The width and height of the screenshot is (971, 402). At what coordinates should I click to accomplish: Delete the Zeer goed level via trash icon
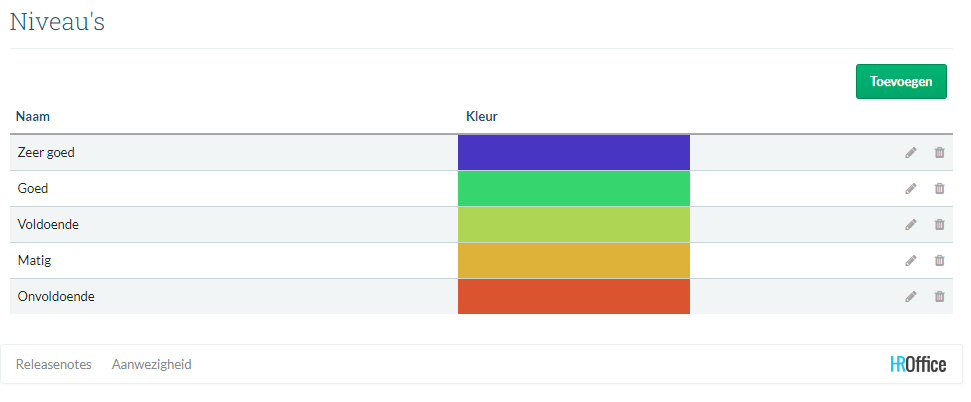[939, 153]
